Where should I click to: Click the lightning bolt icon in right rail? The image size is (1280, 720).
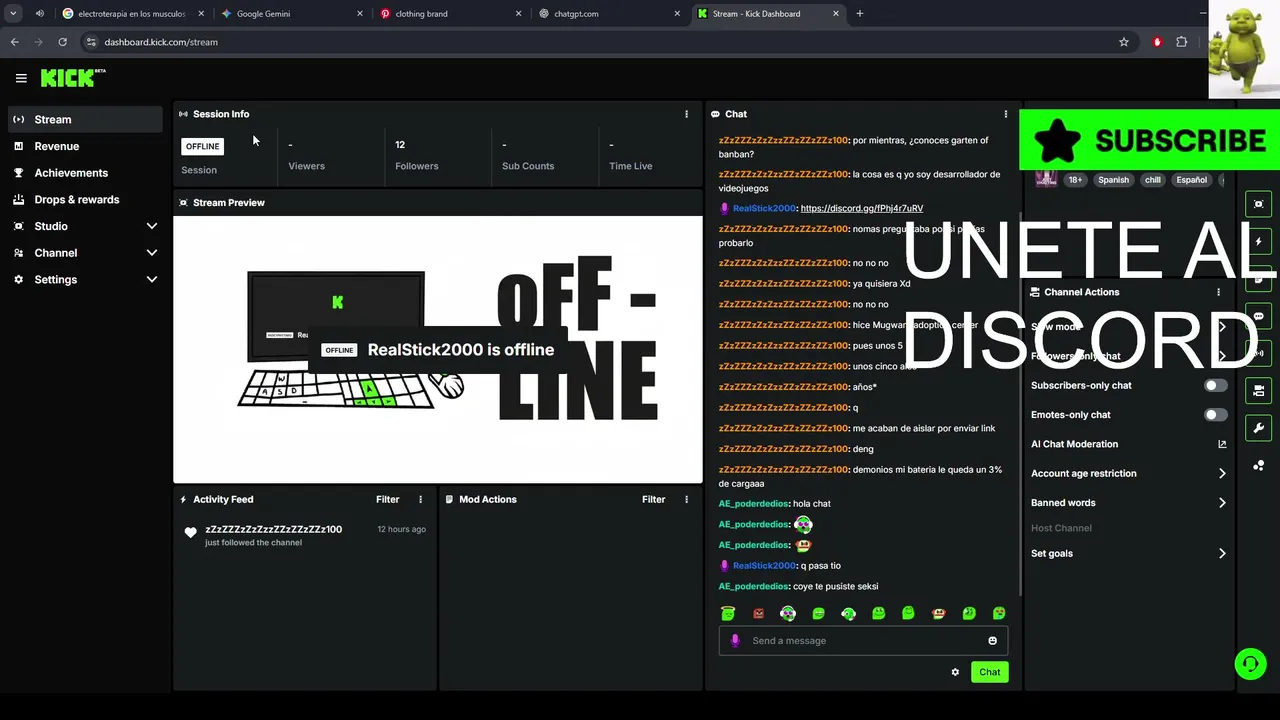1259,242
